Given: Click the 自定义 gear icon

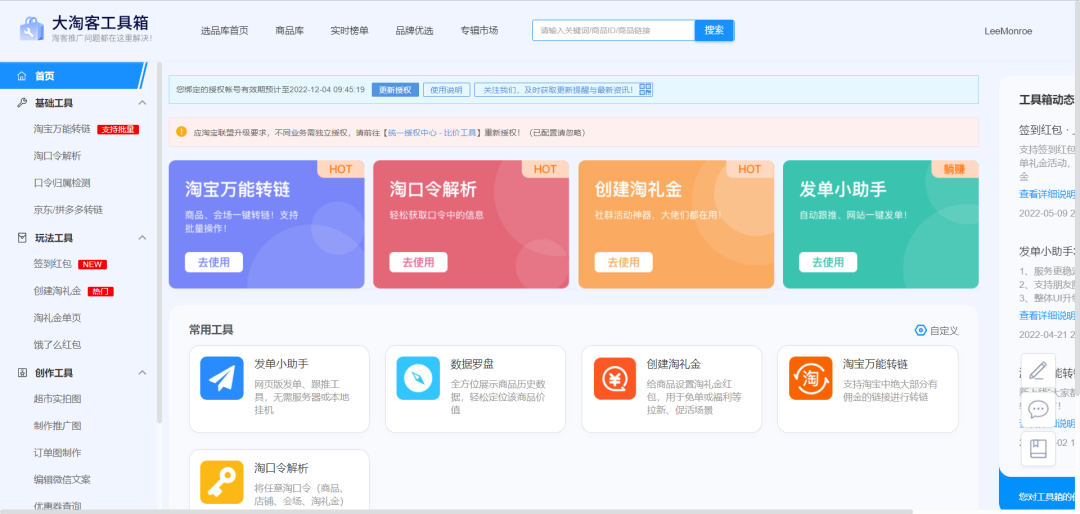Looking at the screenshot, I should (920, 331).
